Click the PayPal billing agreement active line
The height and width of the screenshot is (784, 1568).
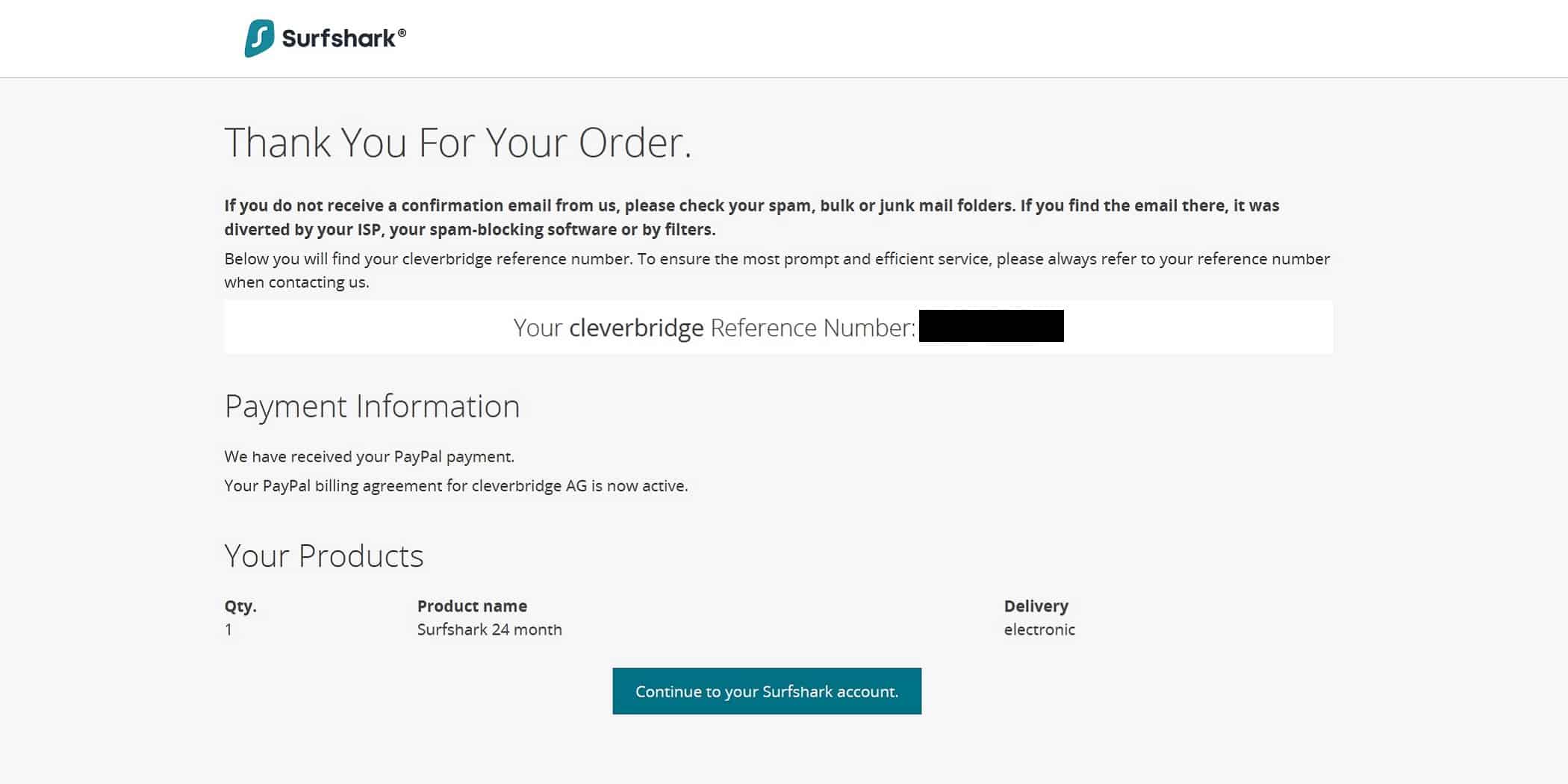point(455,486)
